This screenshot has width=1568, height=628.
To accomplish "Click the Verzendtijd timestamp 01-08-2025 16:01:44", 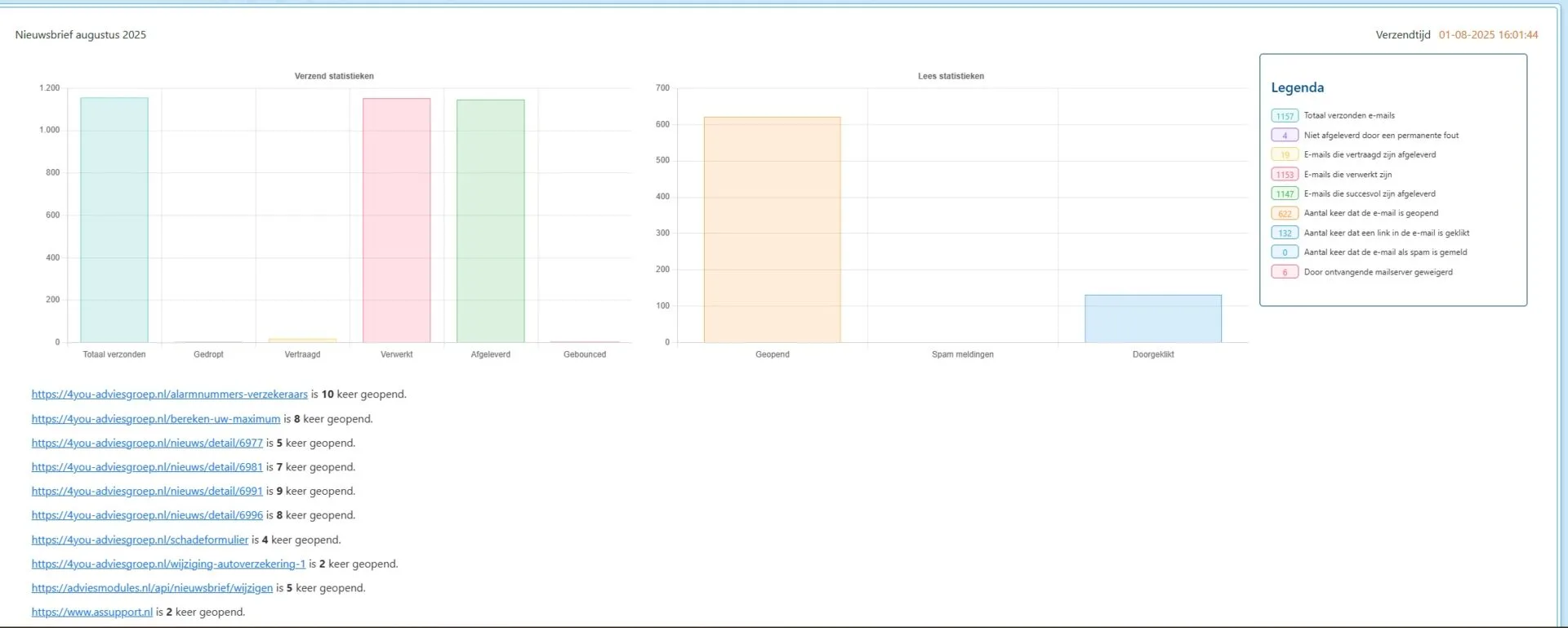I will pyautogui.click(x=1488, y=35).
